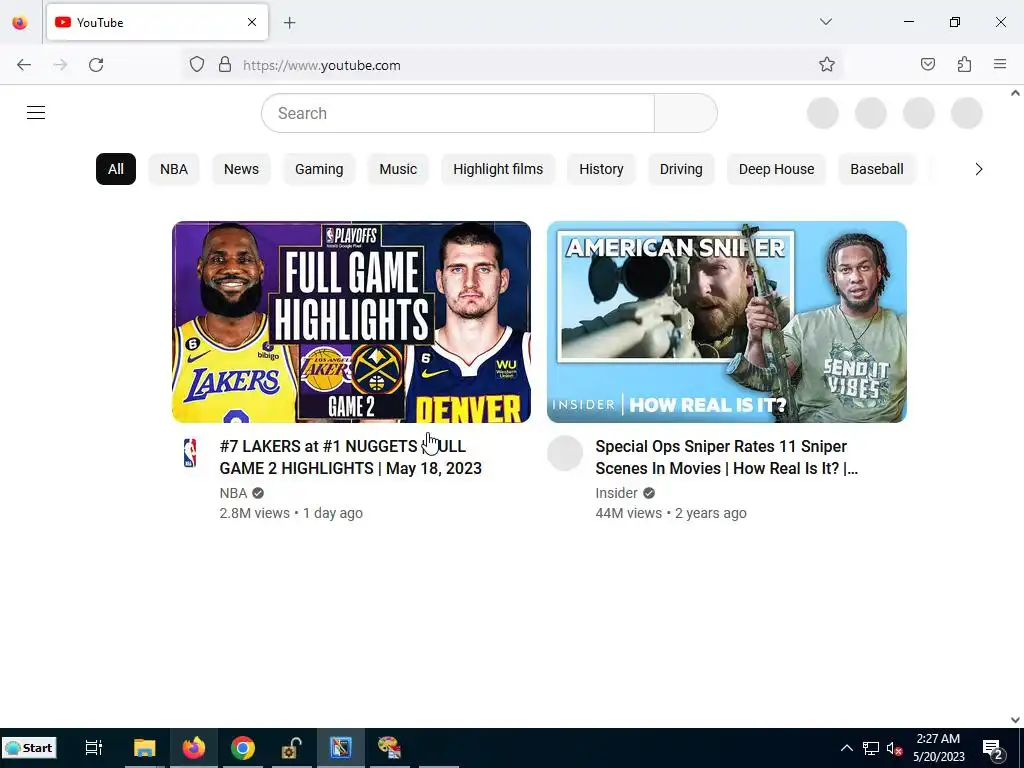1024x768 pixels.
Task: Launch Google Chrome from the taskbar
Action: [242, 748]
